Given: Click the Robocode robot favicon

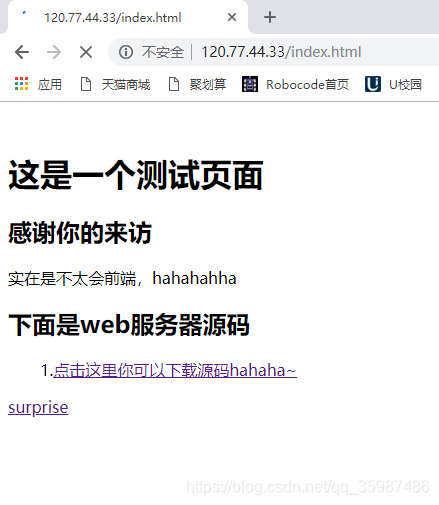Looking at the screenshot, I should pyautogui.click(x=250, y=84).
